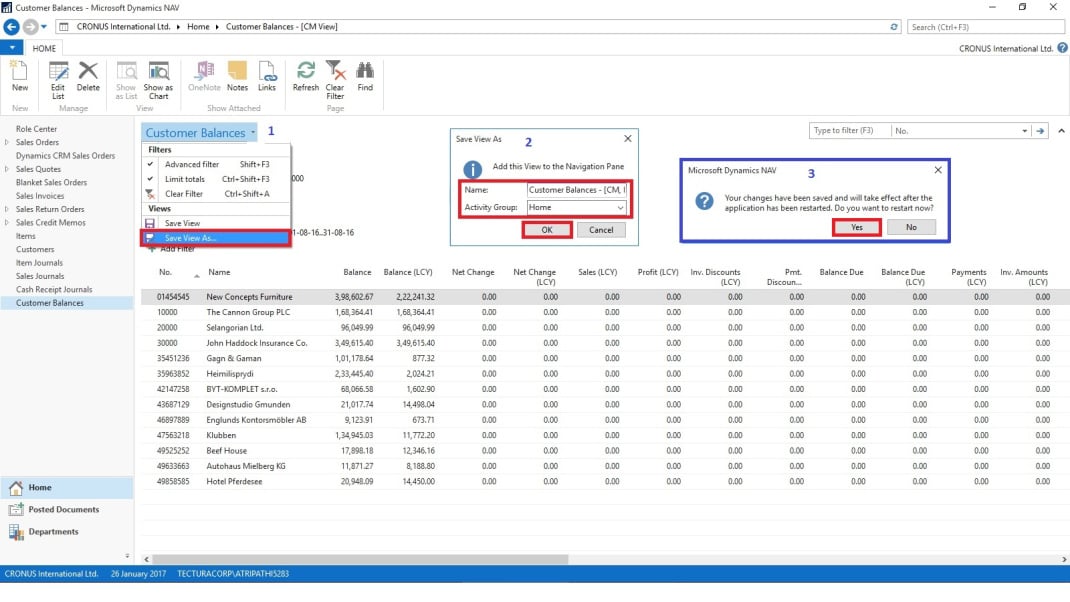Confirm restart by clicking Yes
Image resolution: width=1070 pixels, height=602 pixels.
coord(856,227)
